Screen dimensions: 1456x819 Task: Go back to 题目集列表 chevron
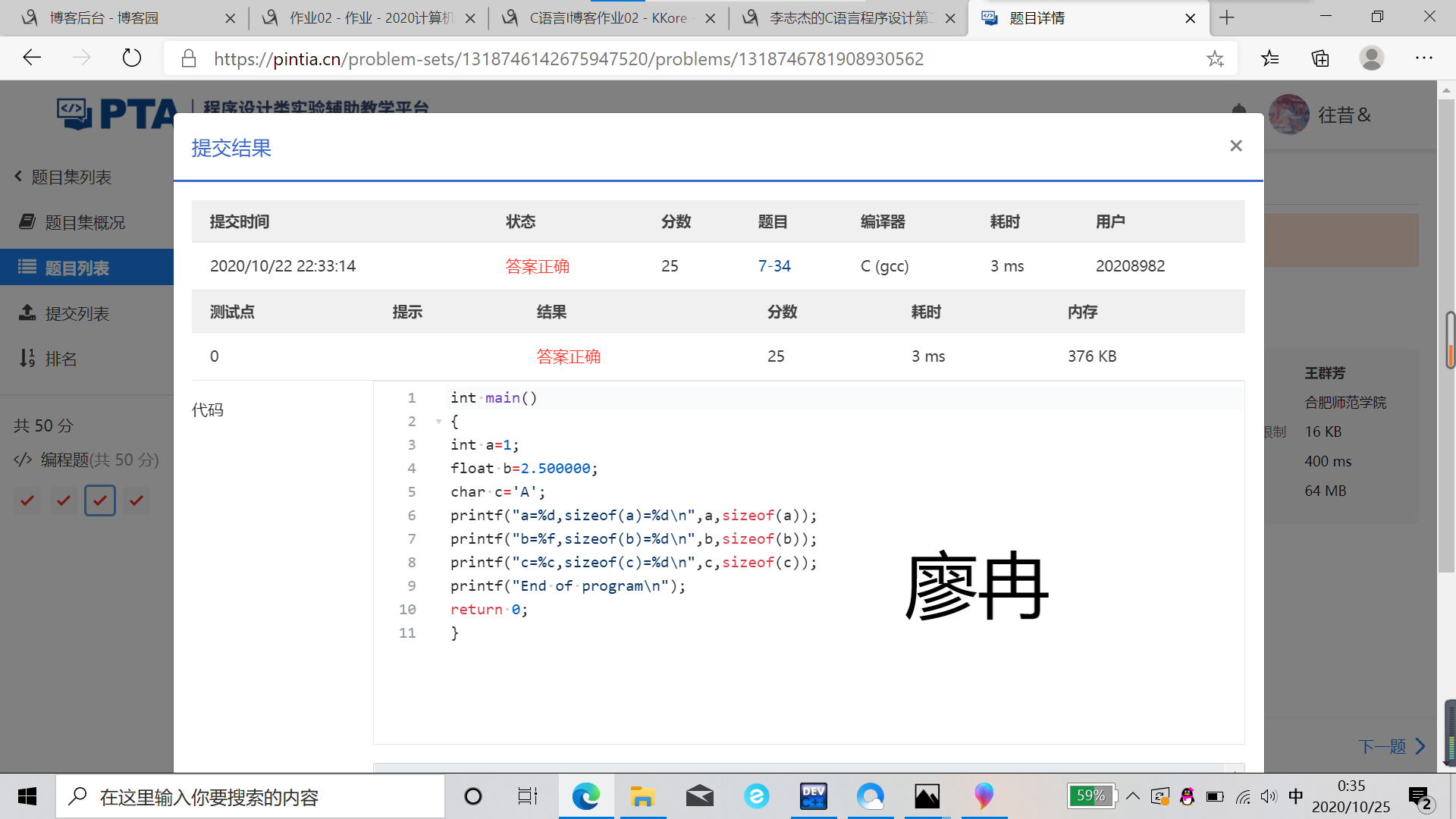[x=18, y=177]
